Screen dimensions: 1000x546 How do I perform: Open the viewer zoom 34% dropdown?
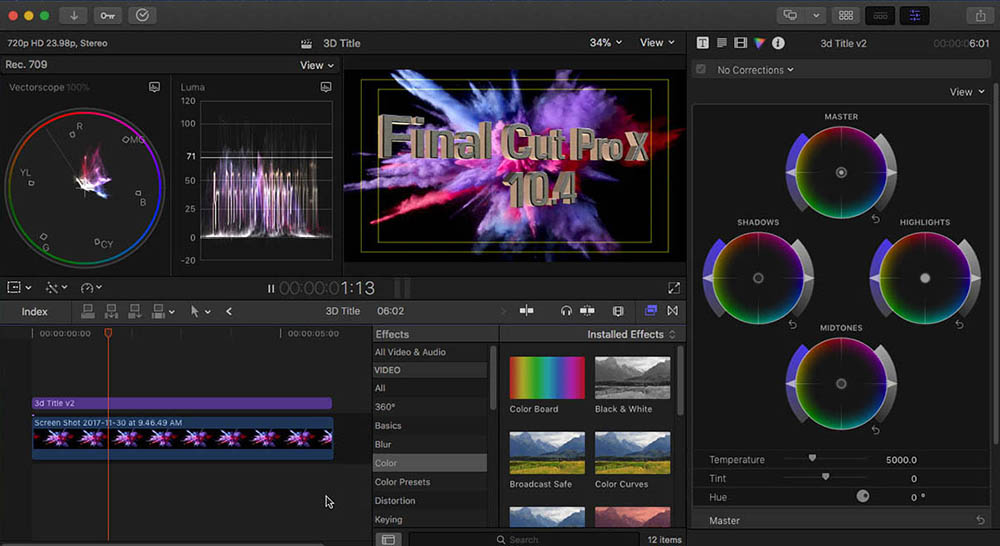point(605,43)
